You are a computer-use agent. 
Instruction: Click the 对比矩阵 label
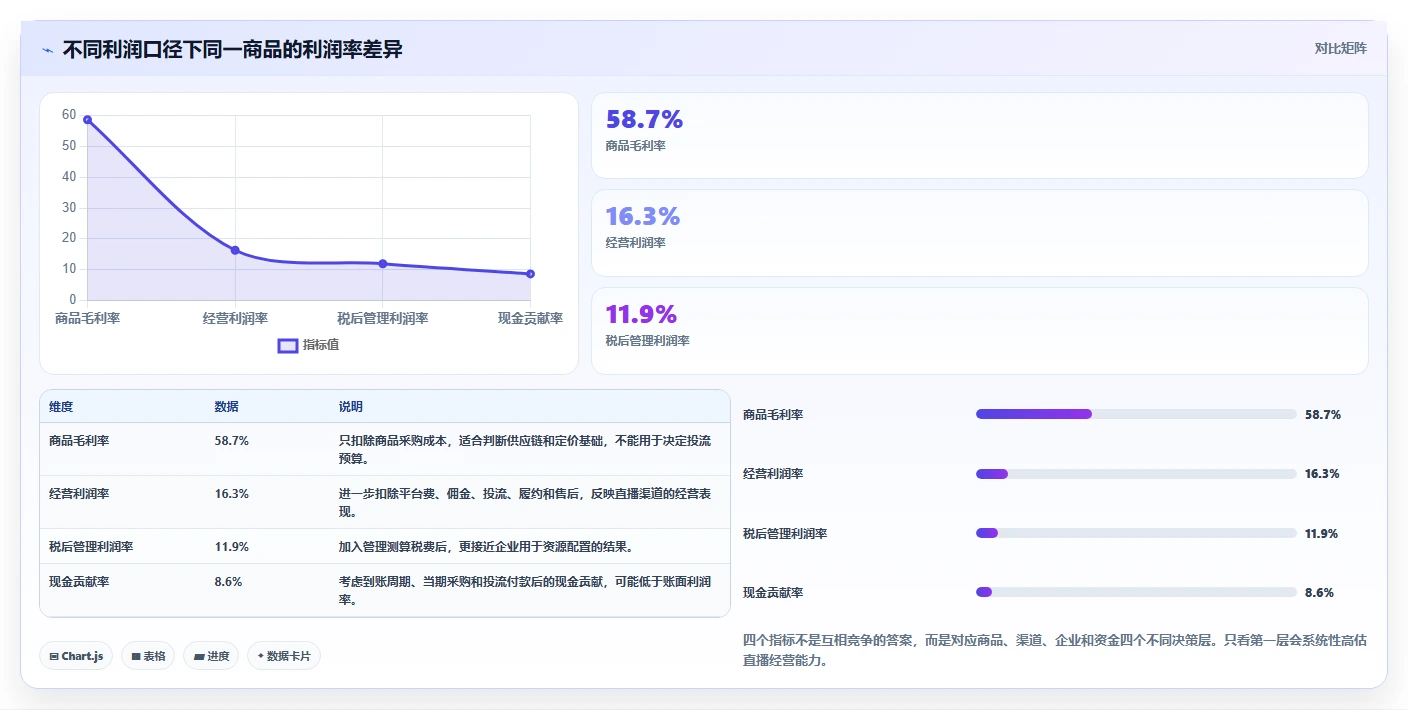(1340, 48)
